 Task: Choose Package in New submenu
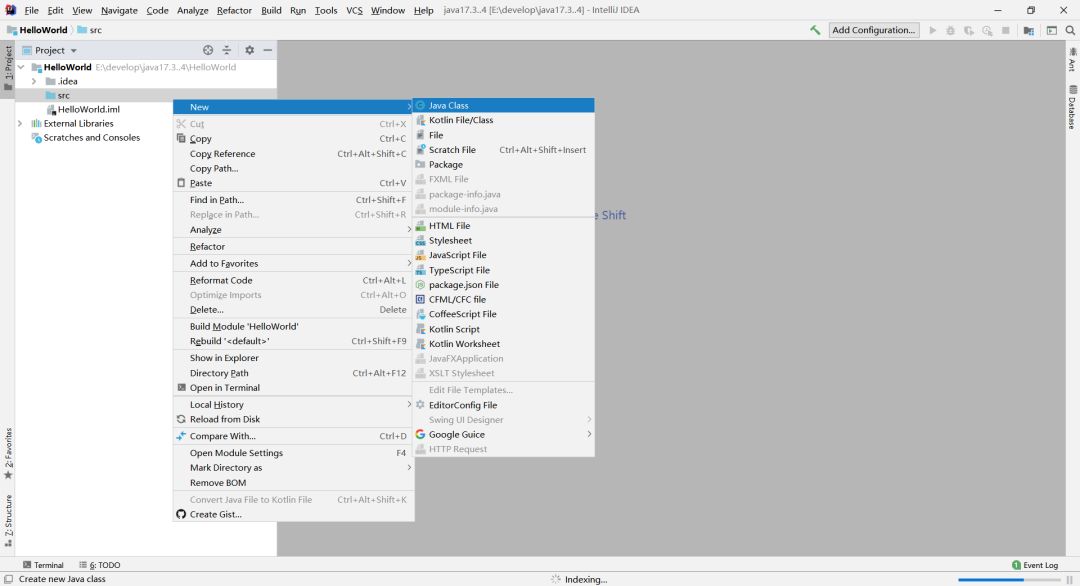[503, 165]
